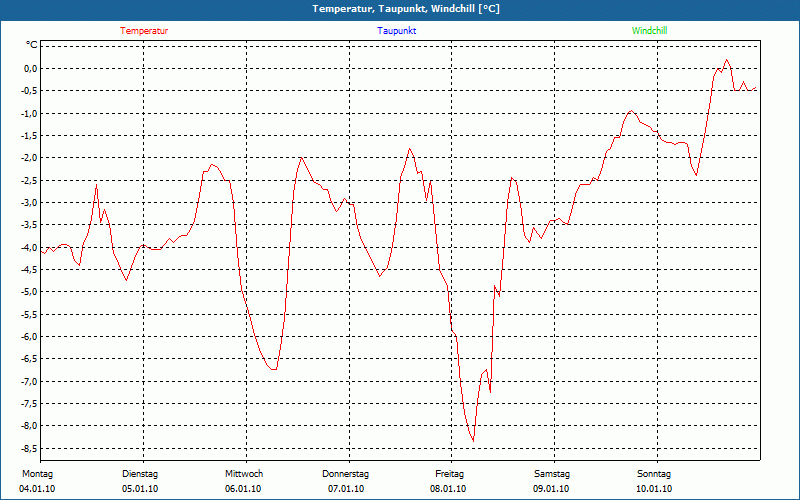Screen dimensions: 800x500
Task: Click the Samstag day label
Action: [x=552, y=474]
